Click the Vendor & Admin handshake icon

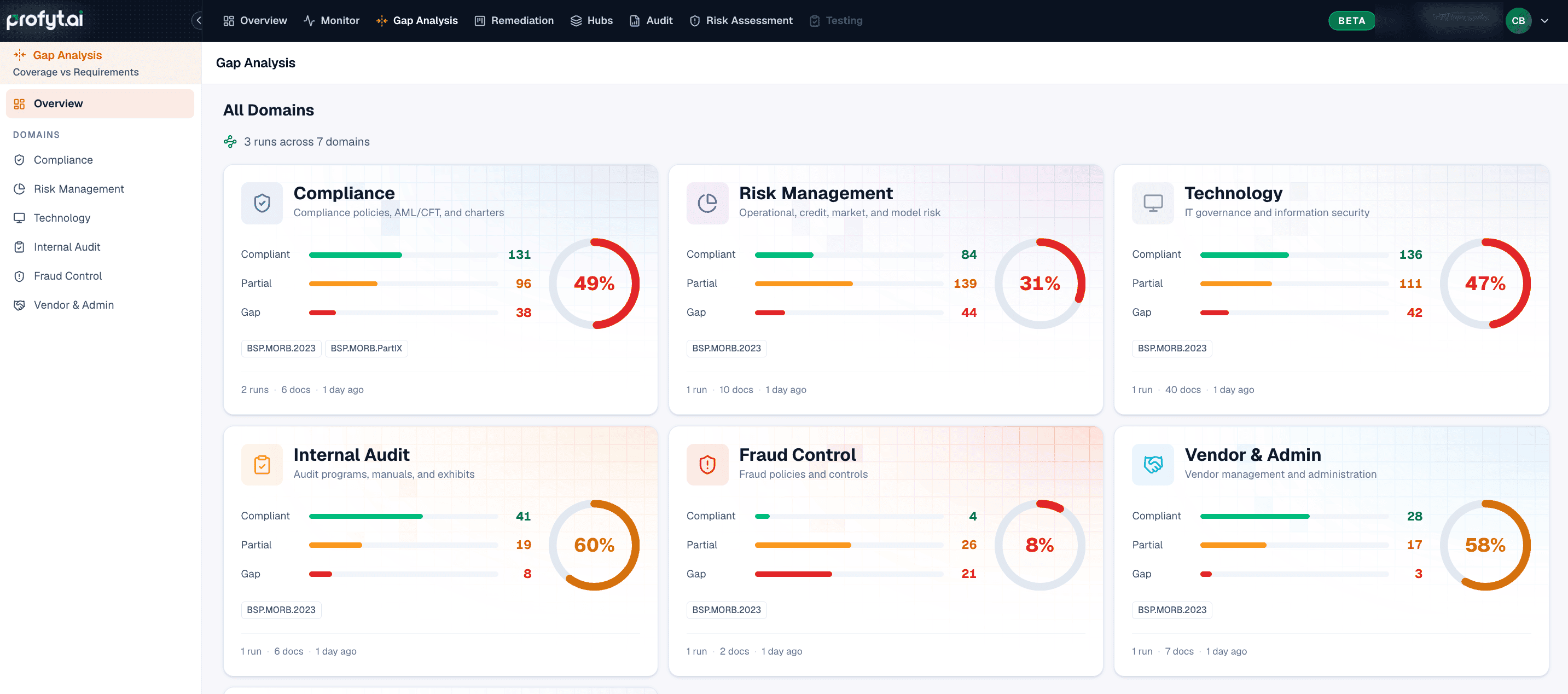click(1153, 465)
